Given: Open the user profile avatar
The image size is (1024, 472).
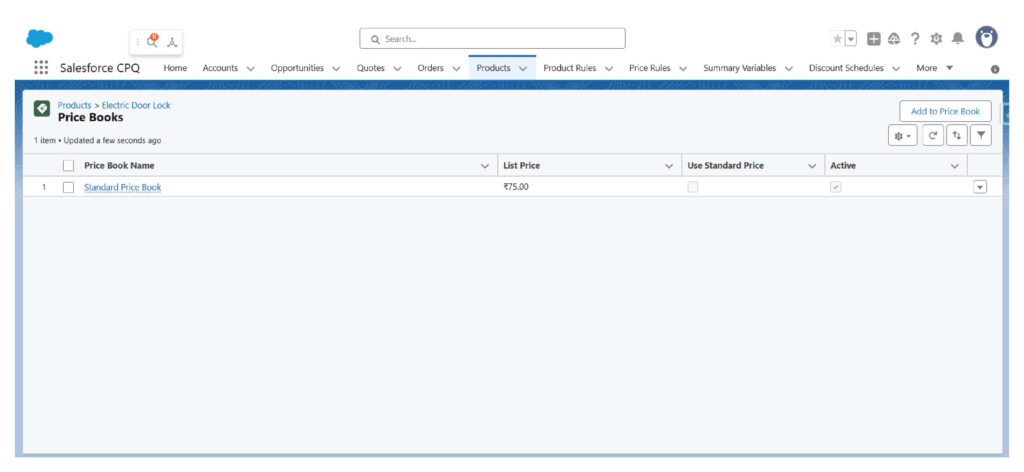Looking at the screenshot, I should click(x=987, y=38).
